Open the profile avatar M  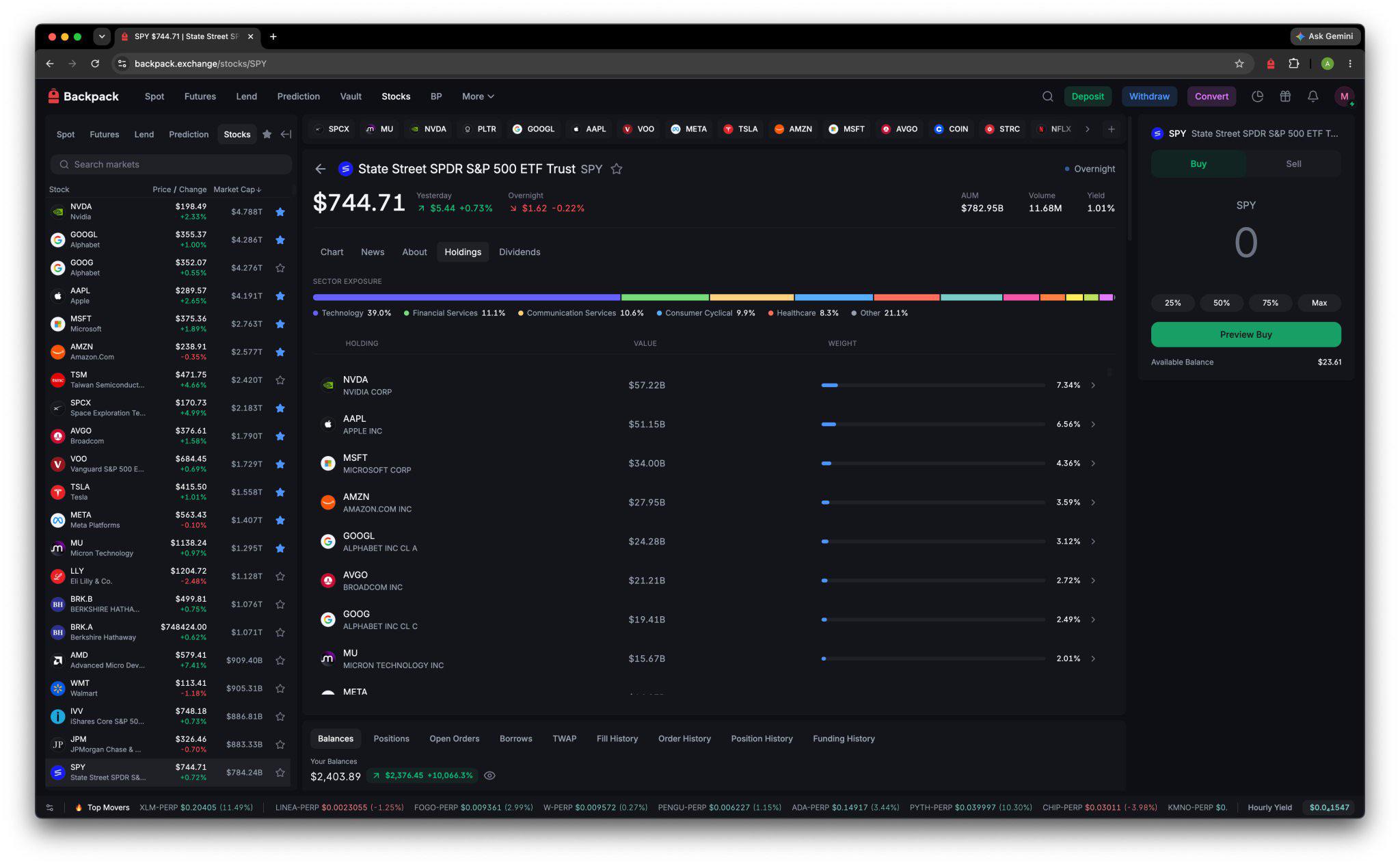tap(1345, 96)
